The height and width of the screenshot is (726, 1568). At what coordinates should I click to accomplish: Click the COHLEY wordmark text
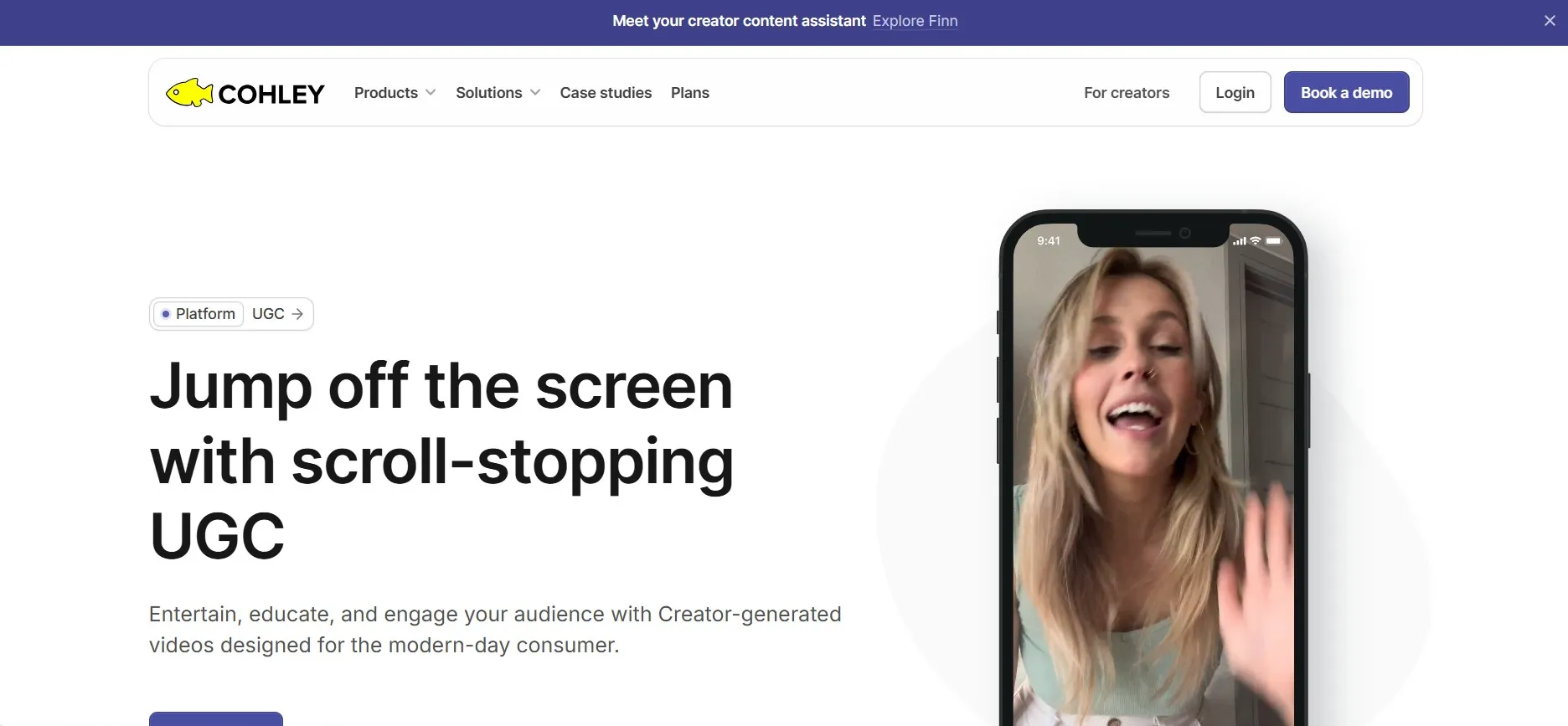tap(271, 95)
